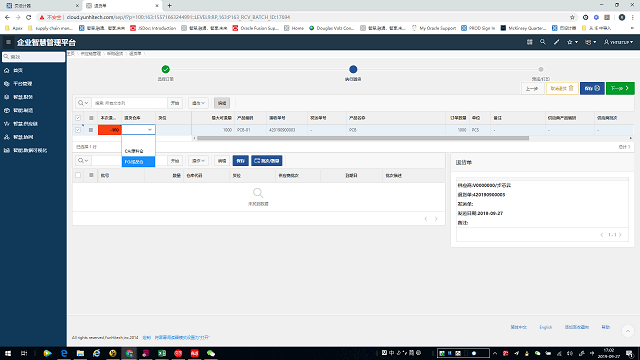Open lower grid search column selector
This screenshot has width=640, height=360.
coord(83,161)
